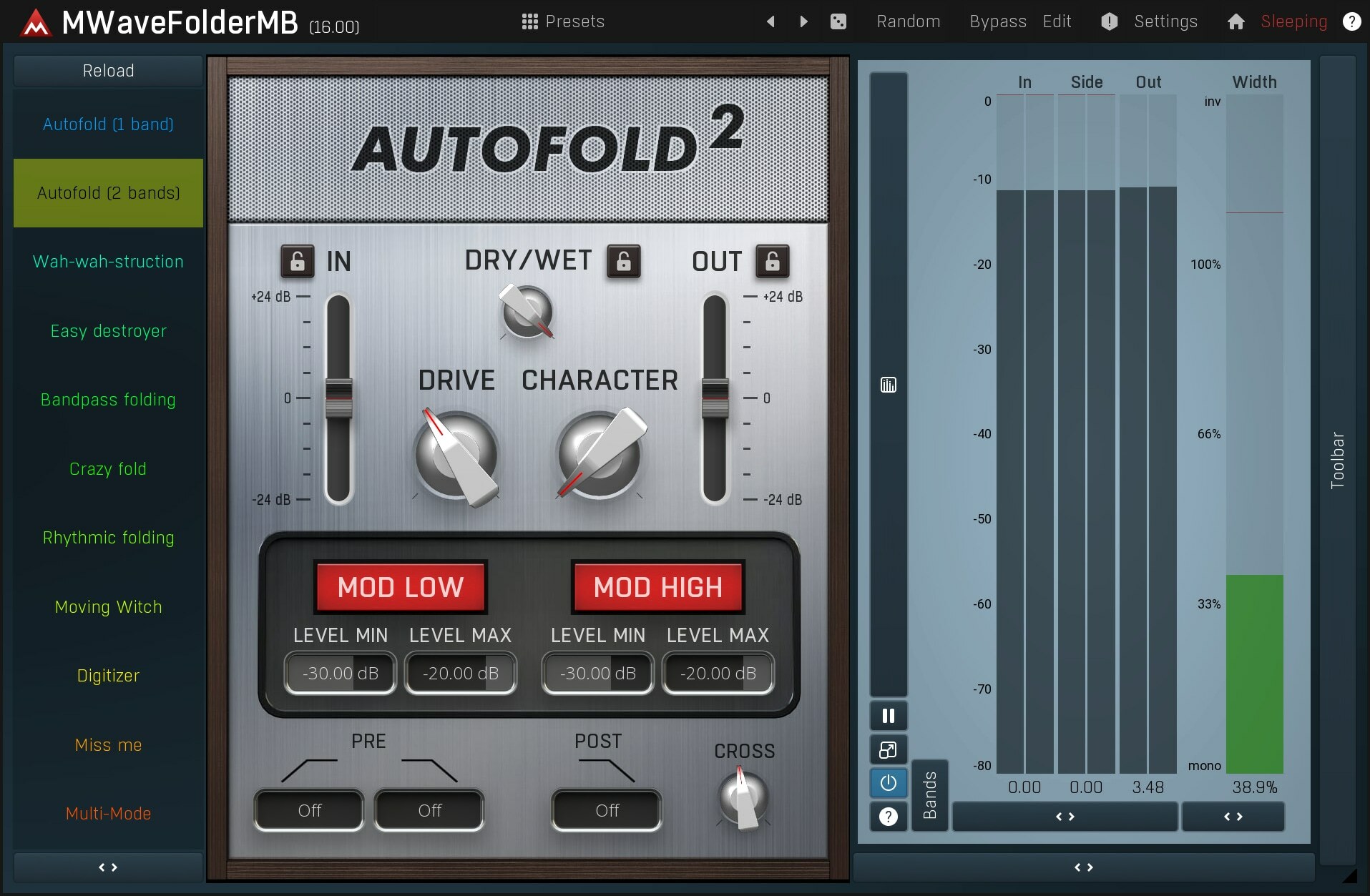
Task: Click the LEVEL MIN -30.00 dB field
Action: [x=340, y=673]
